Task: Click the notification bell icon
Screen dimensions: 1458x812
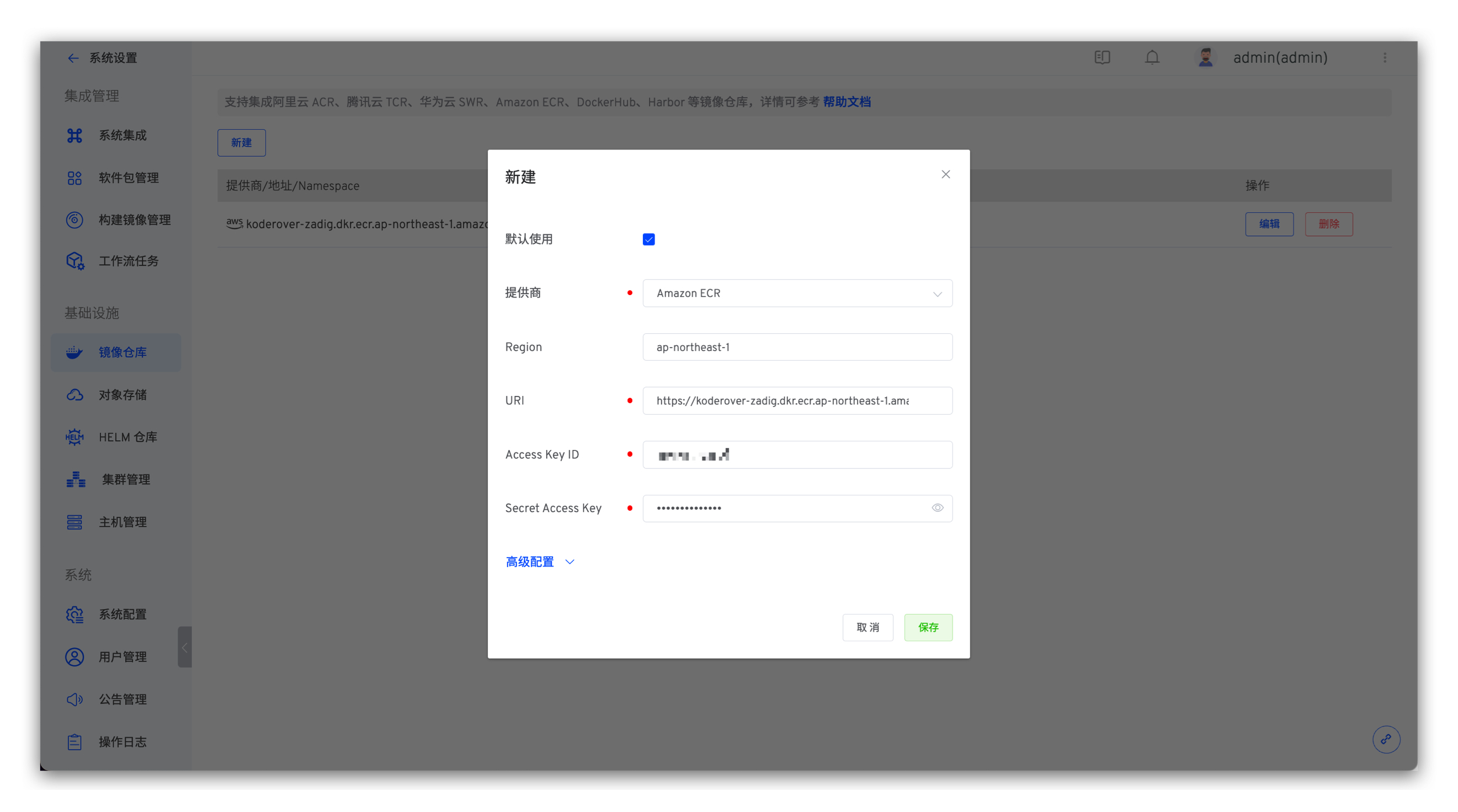Action: (1152, 58)
